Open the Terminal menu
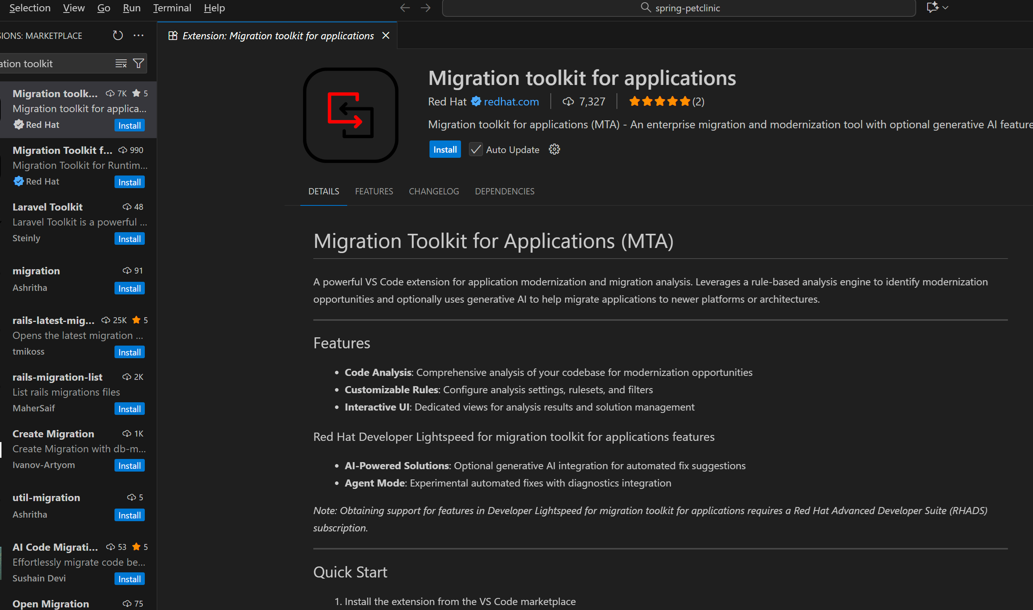The width and height of the screenshot is (1033, 610). point(172,8)
